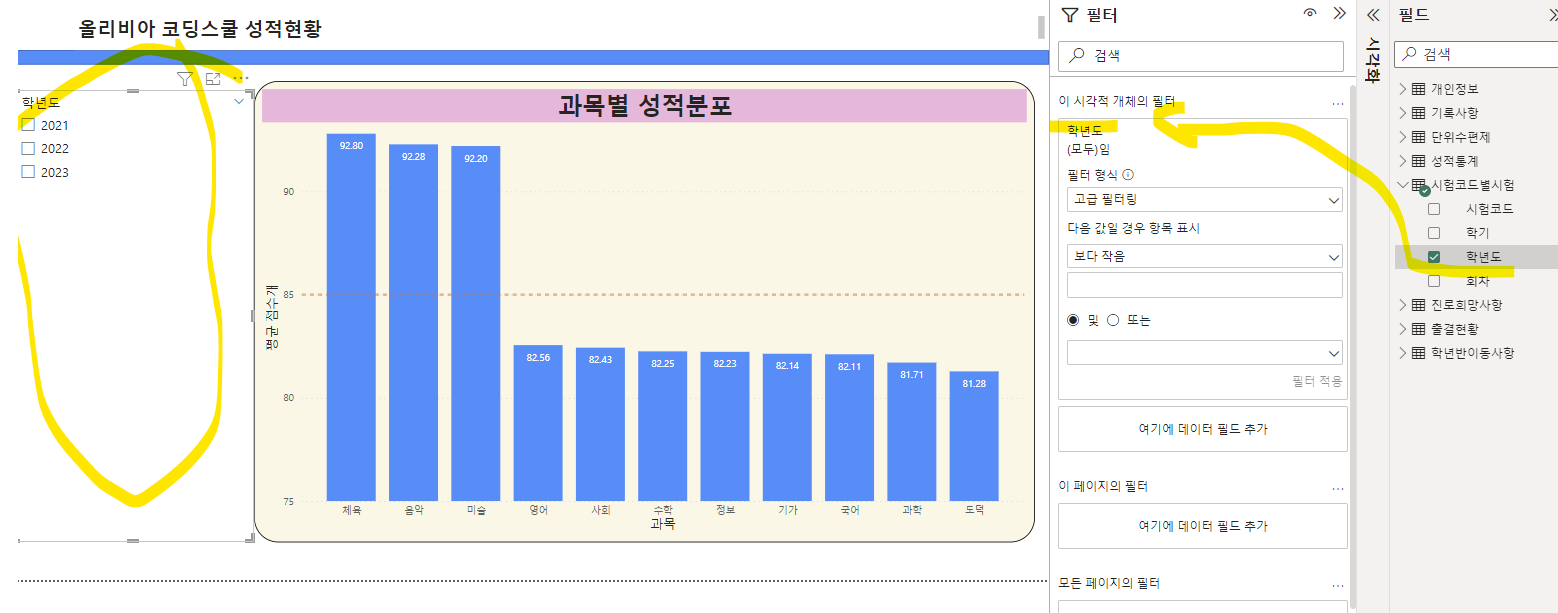Add data field under 이 페이지의 필터
The width and height of the screenshot is (1558, 613).
click(x=1203, y=526)
